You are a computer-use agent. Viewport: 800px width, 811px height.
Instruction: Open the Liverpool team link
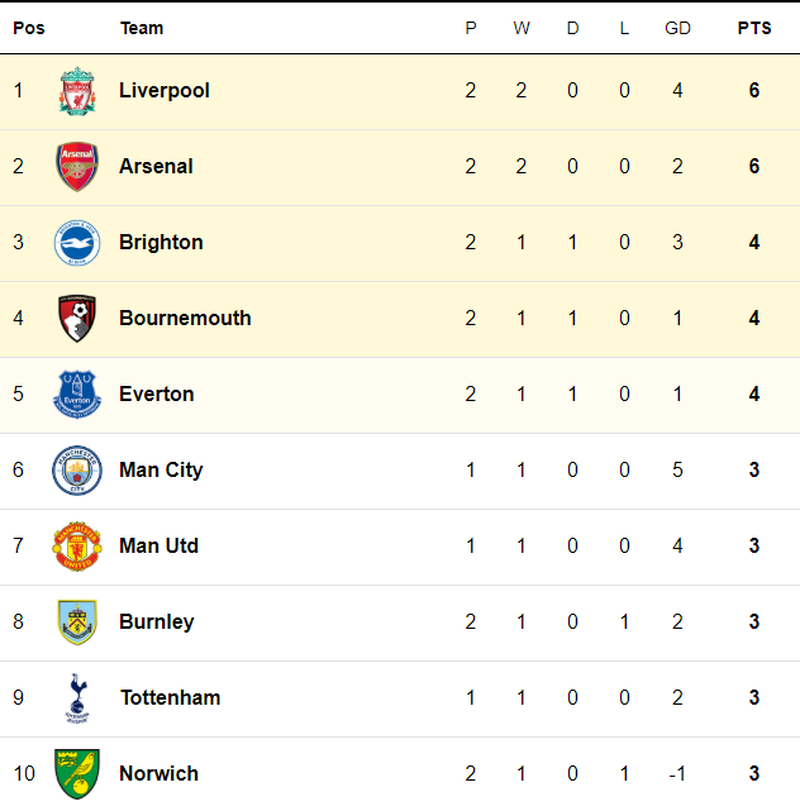click(164, 91)
